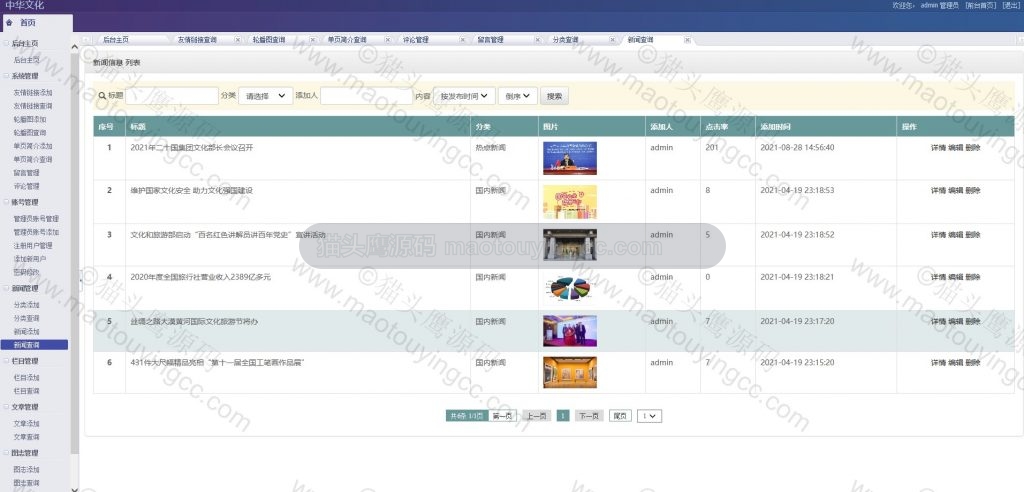Click the 首页 home icon
This screenshot has height=492, width=1024.
pos(9,23)
